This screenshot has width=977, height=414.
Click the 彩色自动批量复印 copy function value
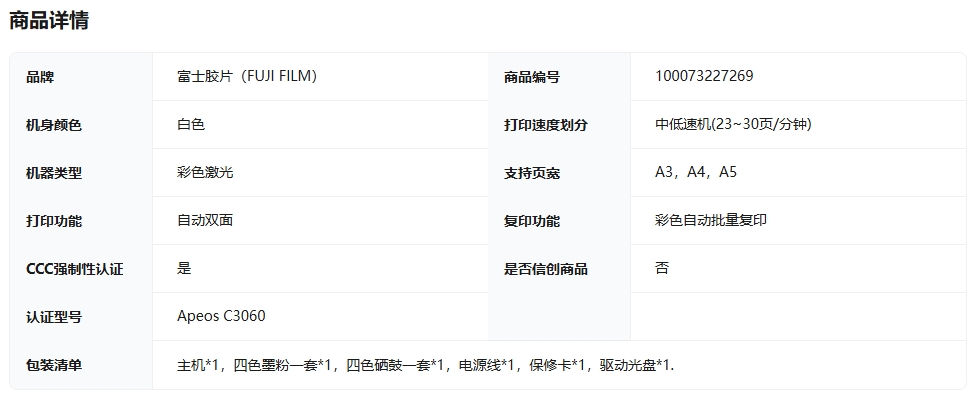click(711, 220)
